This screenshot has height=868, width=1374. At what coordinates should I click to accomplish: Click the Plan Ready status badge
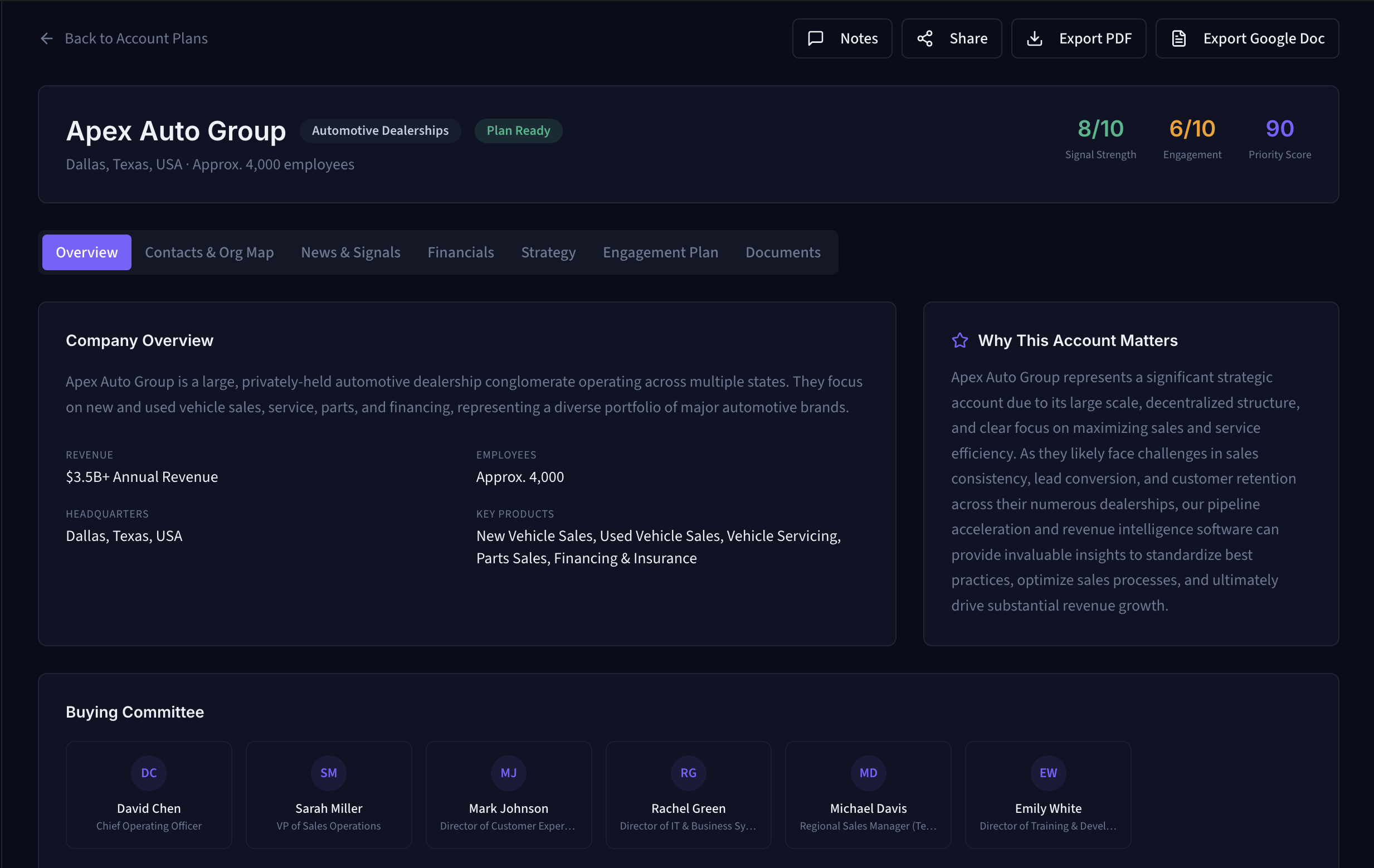point(518,131)
